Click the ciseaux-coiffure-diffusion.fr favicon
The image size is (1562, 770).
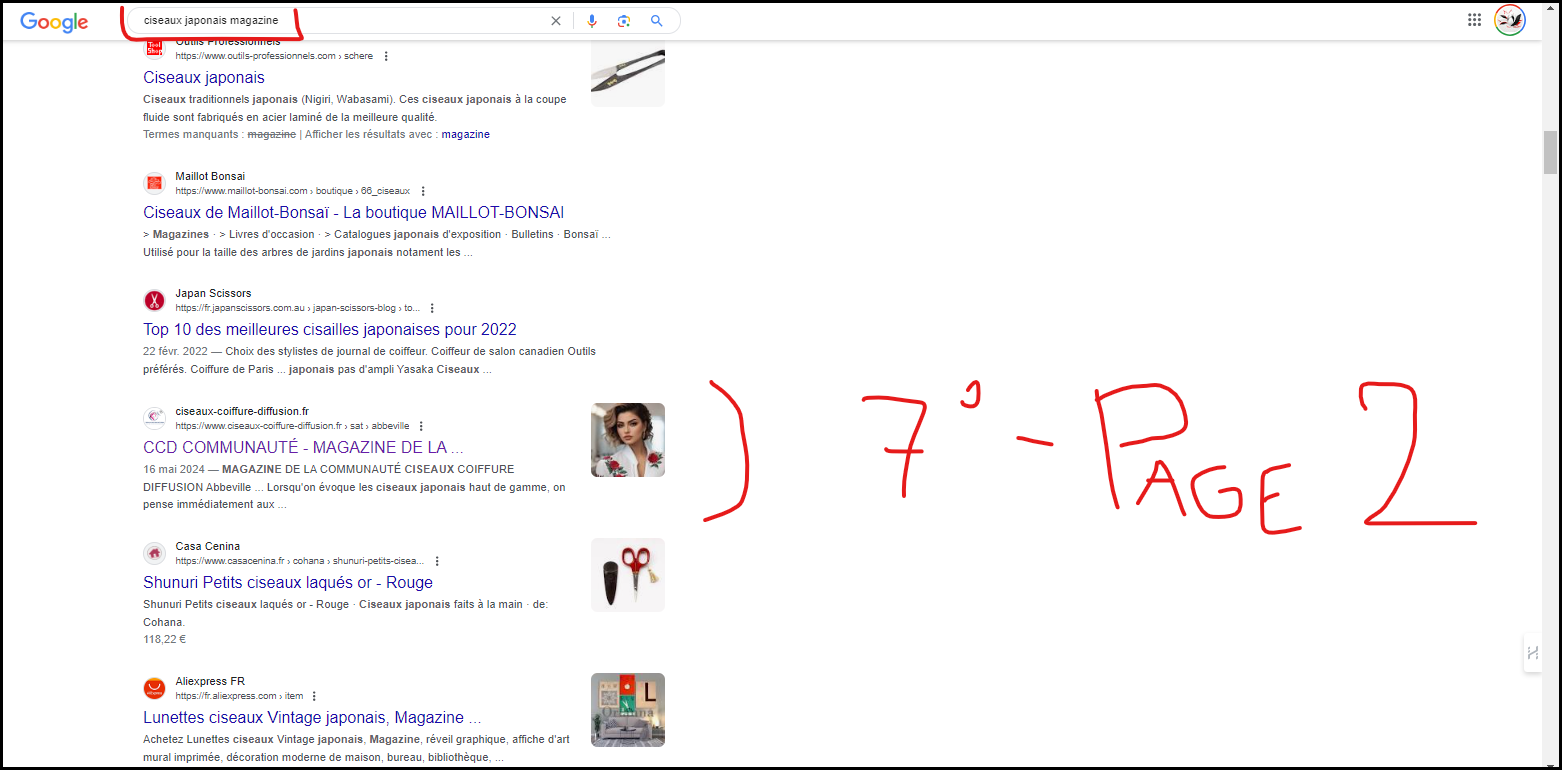(154, 418)
